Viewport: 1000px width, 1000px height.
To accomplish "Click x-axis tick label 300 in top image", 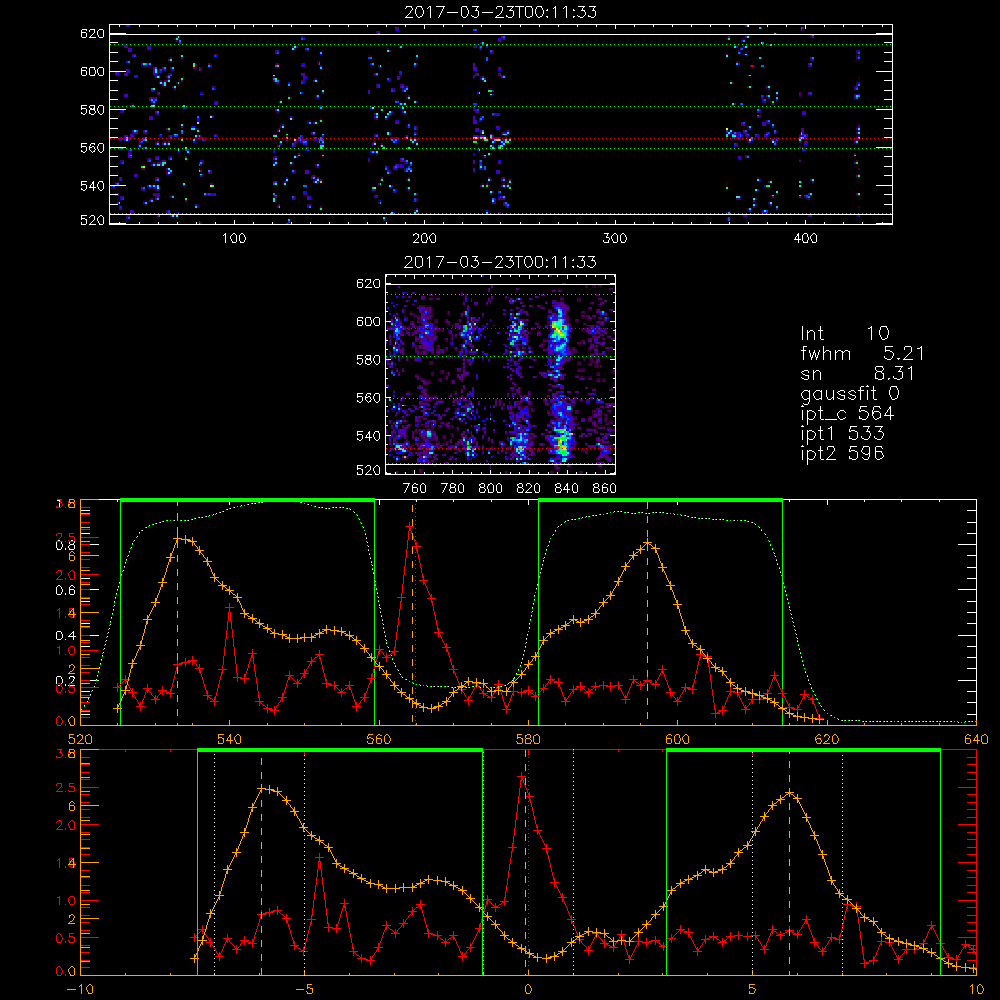I will [x=615, y=239].
